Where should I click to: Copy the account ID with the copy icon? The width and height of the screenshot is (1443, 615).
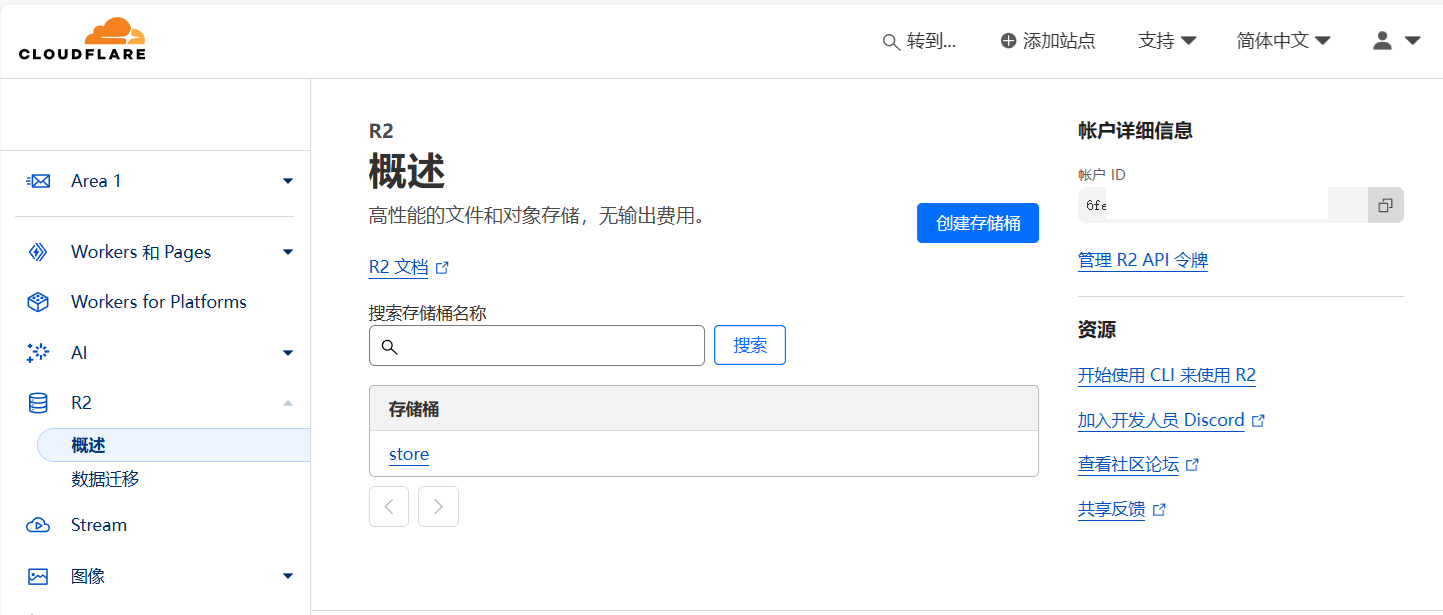(x=1386, y=205)
